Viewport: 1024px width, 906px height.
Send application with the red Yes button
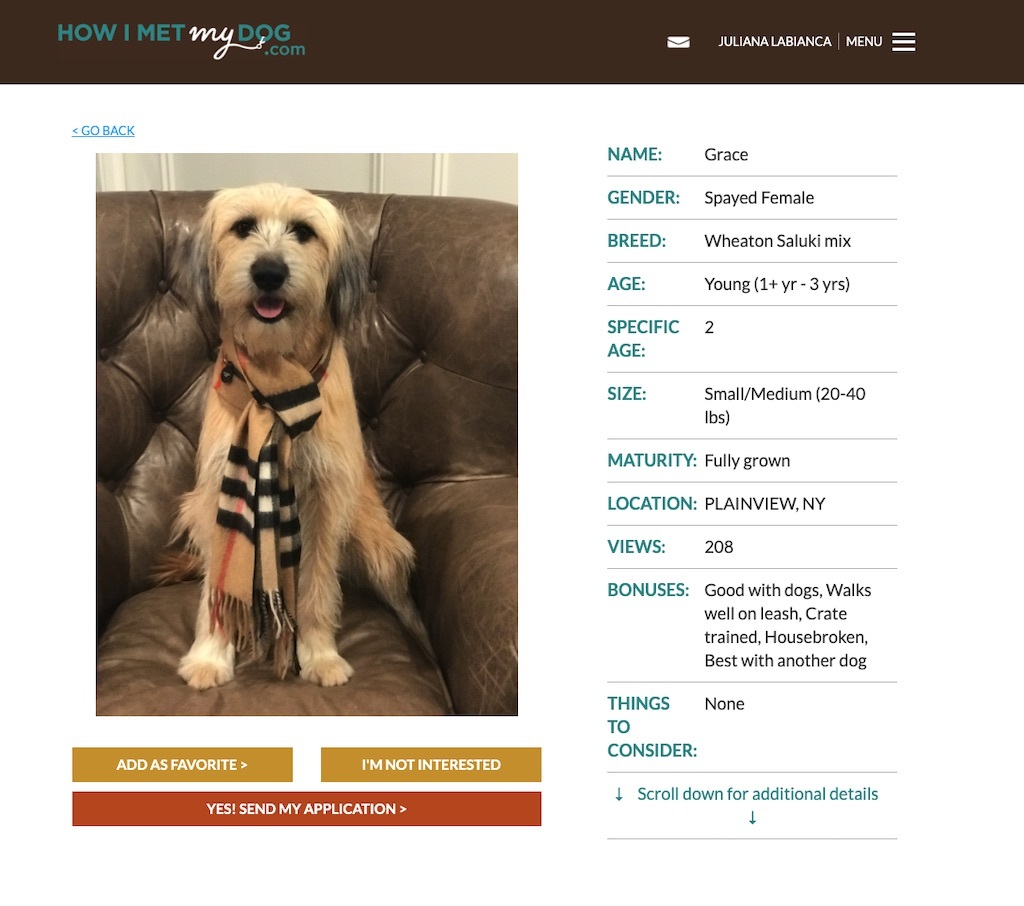click(x=306, y=809)
